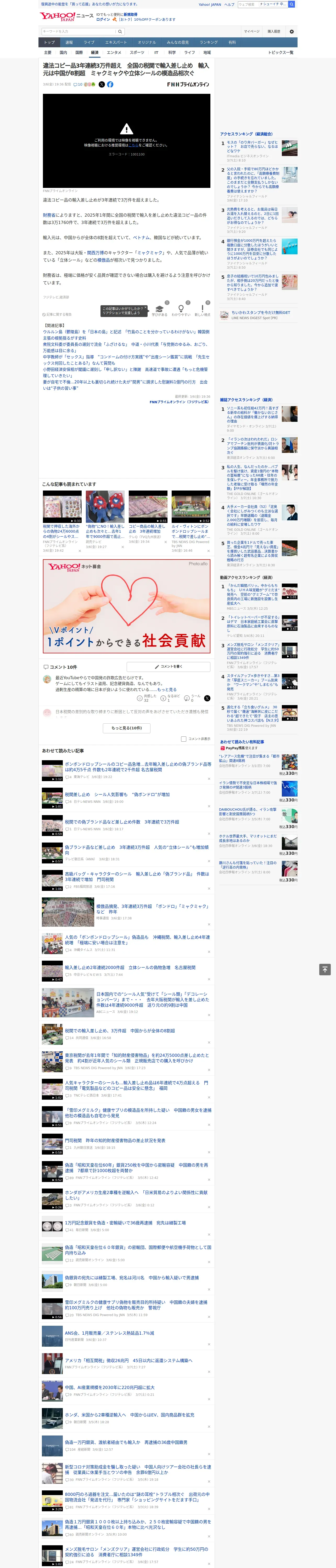Viewport: 336px width, 1568px height.
Task: Open the スポーツ sub-category tab
Action: point(137,52)
